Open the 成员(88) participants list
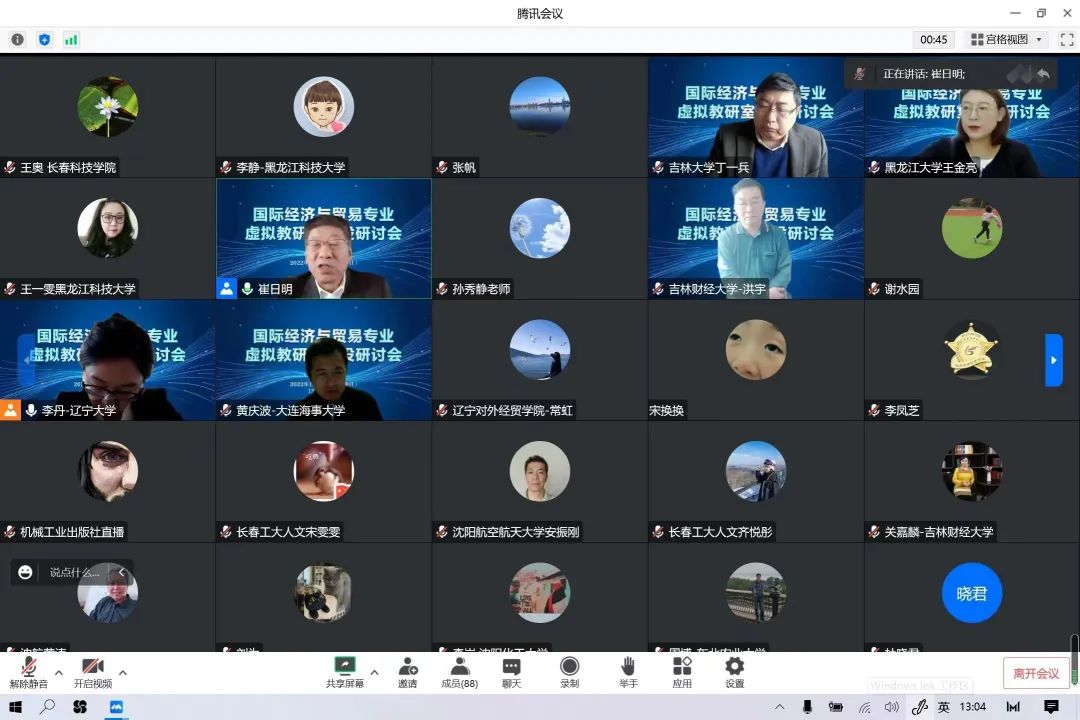The image size is (1080, 720). pos(460,672)
